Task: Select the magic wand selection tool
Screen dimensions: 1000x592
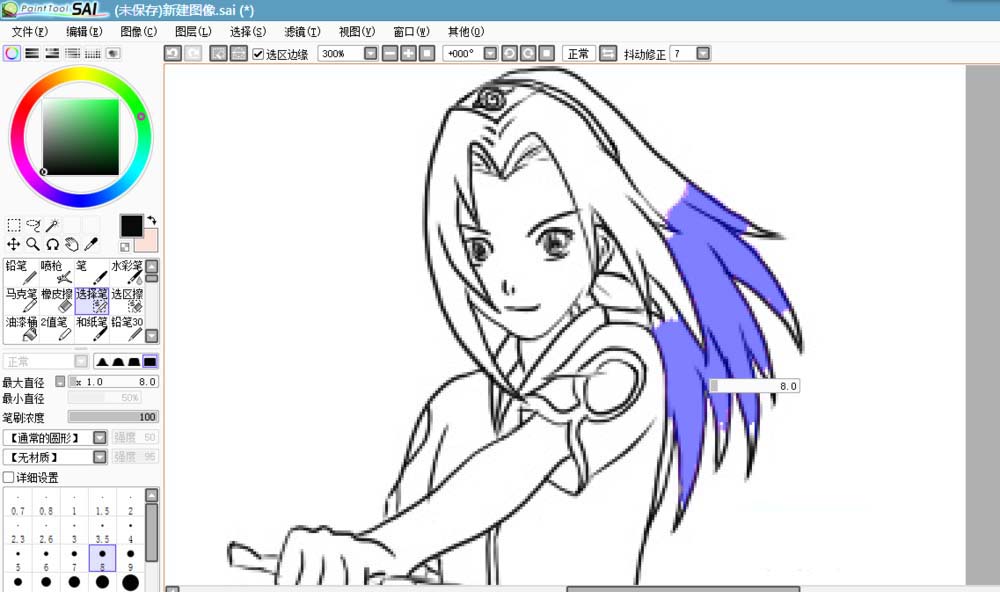Action: coord(53,225)
